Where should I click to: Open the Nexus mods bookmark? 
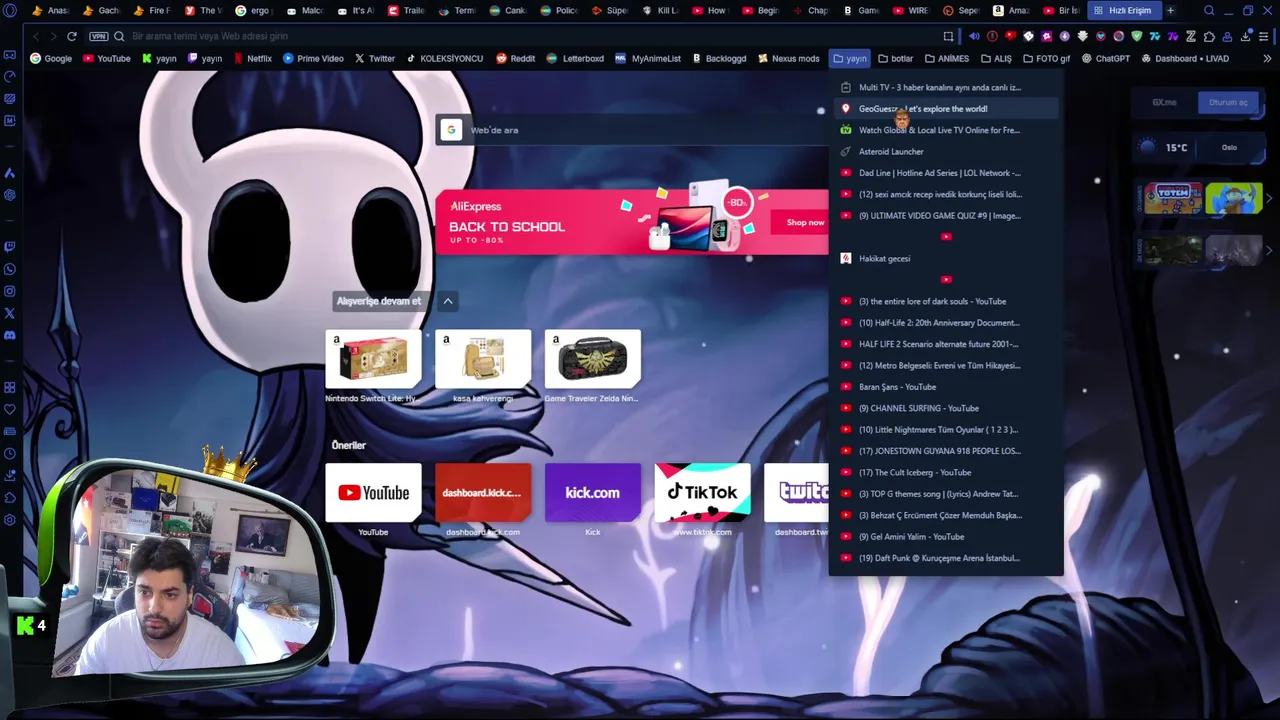point(789,58)
